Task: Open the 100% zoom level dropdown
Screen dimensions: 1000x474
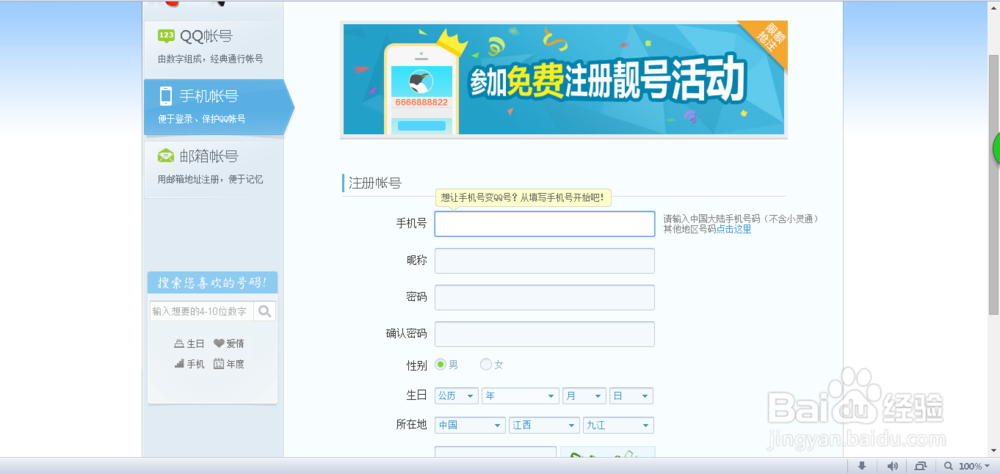Action: click(974, 466)
